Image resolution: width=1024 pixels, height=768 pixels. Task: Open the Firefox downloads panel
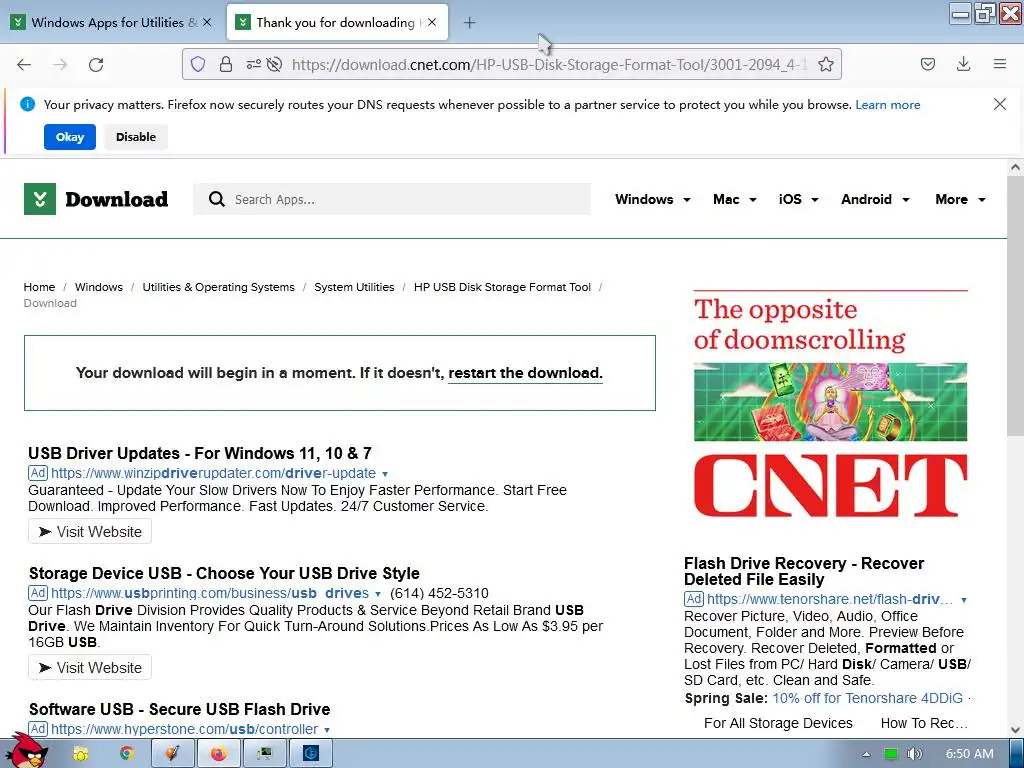(963, 64)
